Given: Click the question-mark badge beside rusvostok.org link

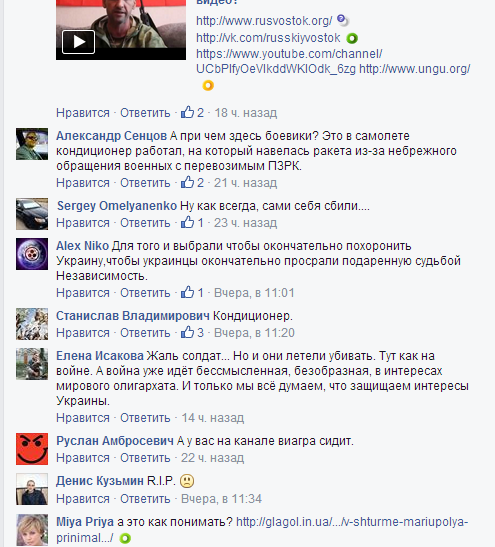Looking at the screenshot, I should [343, 20].
